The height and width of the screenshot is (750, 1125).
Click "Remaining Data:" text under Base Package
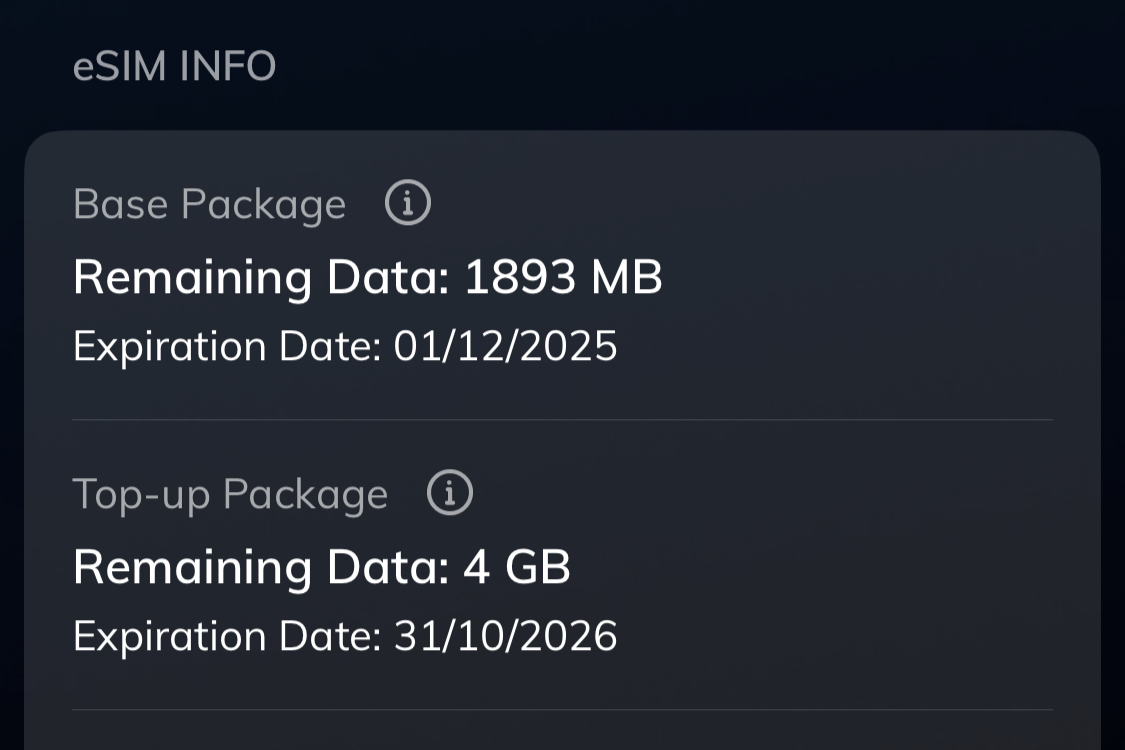[x=261, y=278]
